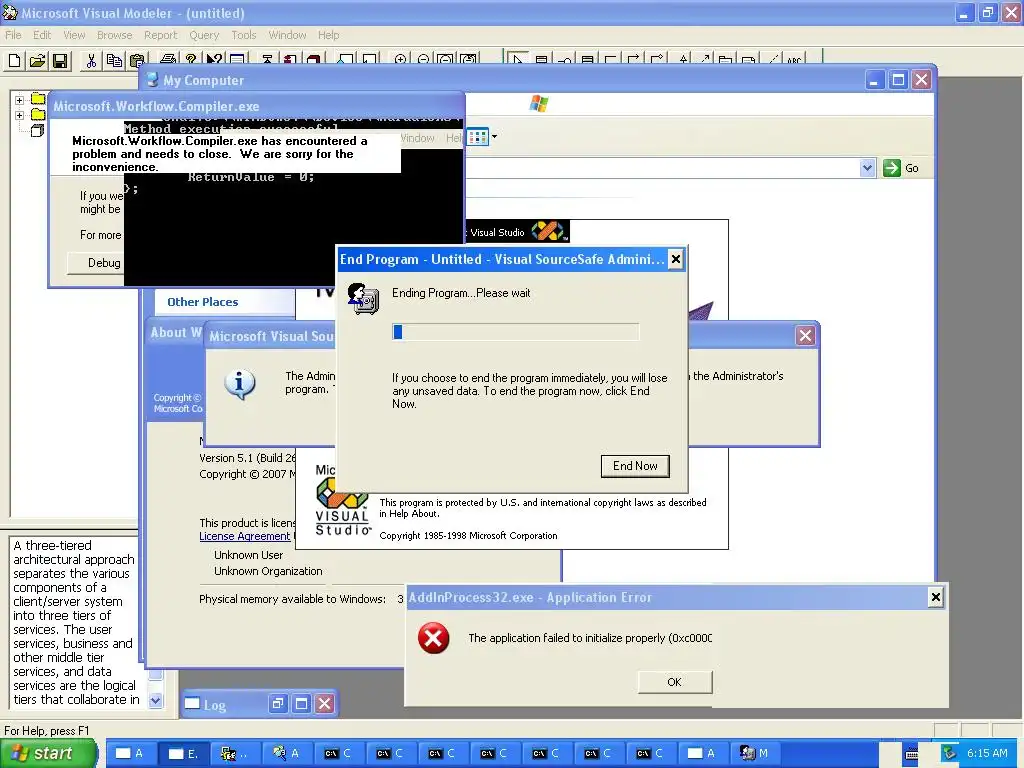This screenshot has height=768, width=1024.
Task: Expand the first tree folder plus sign
Action: coord(20,100)
